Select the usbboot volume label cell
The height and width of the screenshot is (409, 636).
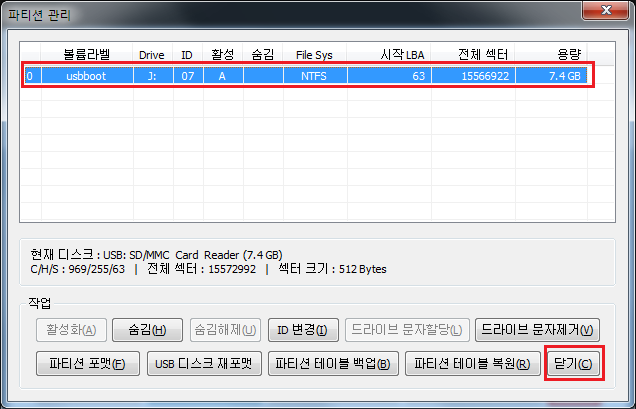pos(87,76)
